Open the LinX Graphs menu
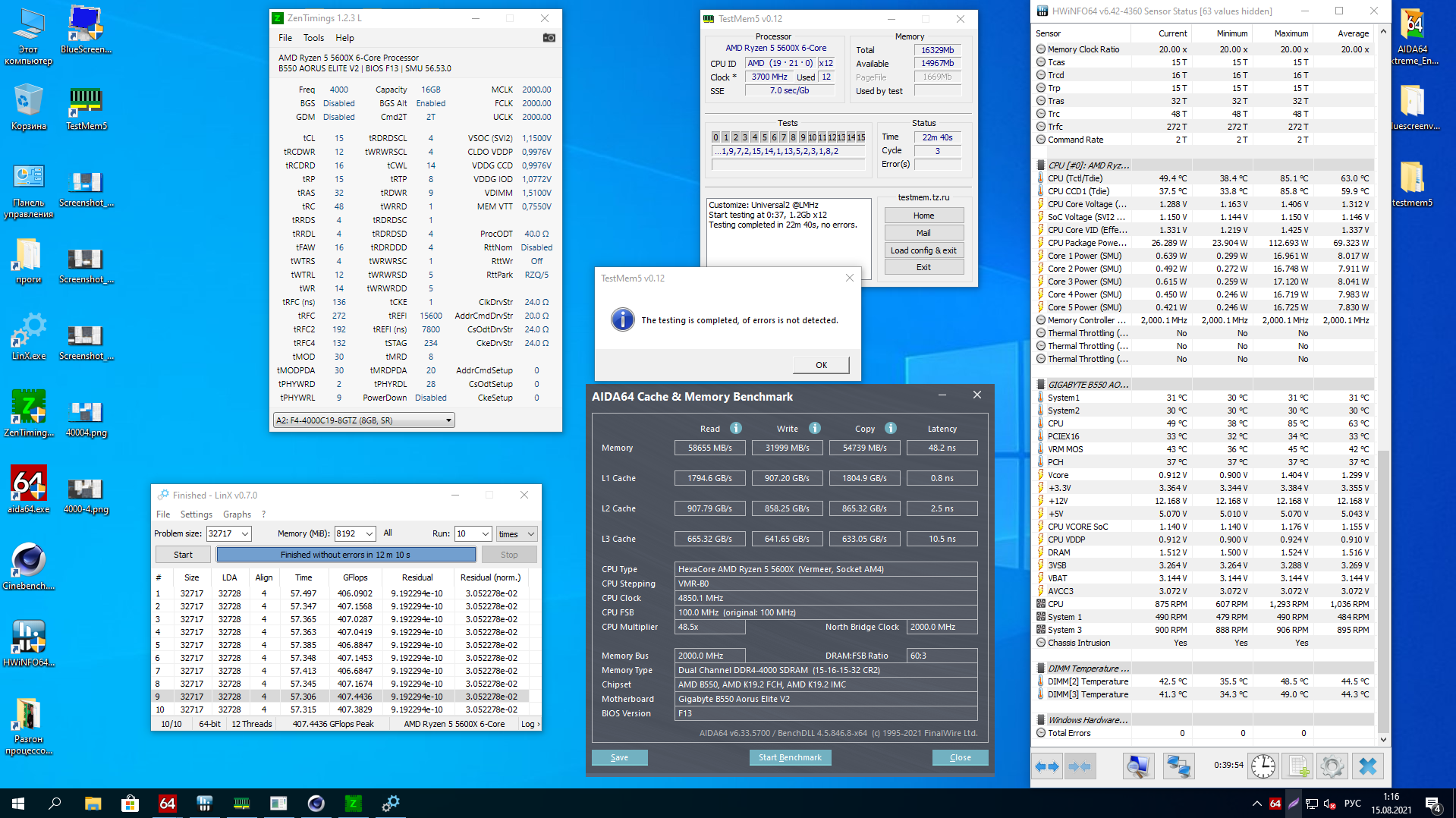This screenshot has width=1456, height=818. 237,514
